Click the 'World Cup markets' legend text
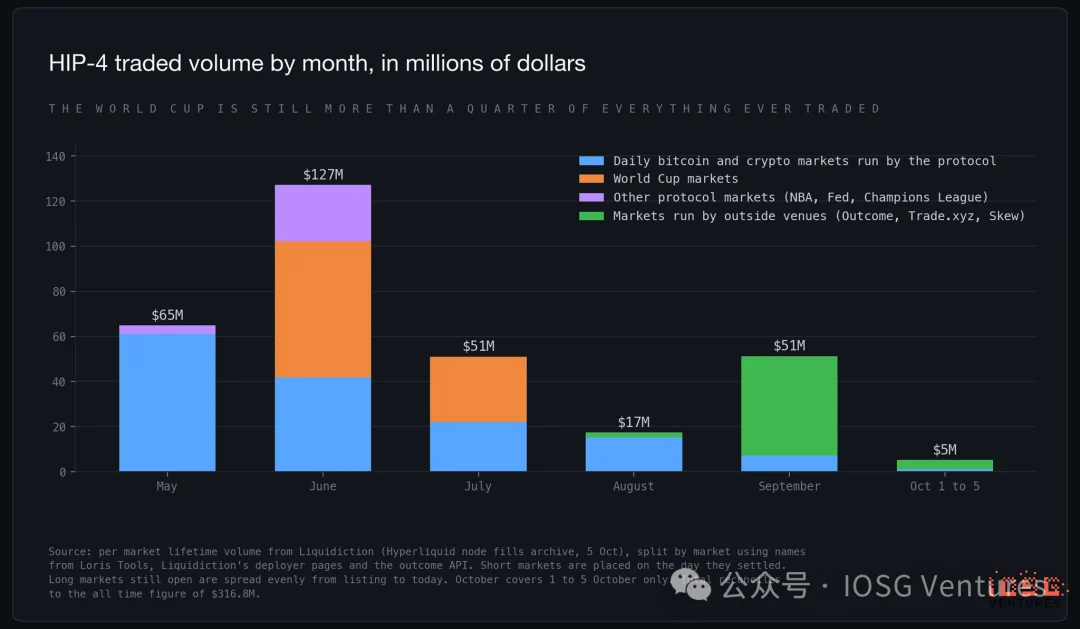The width and height of the screenshot is (1080, 629). (676, 178)
